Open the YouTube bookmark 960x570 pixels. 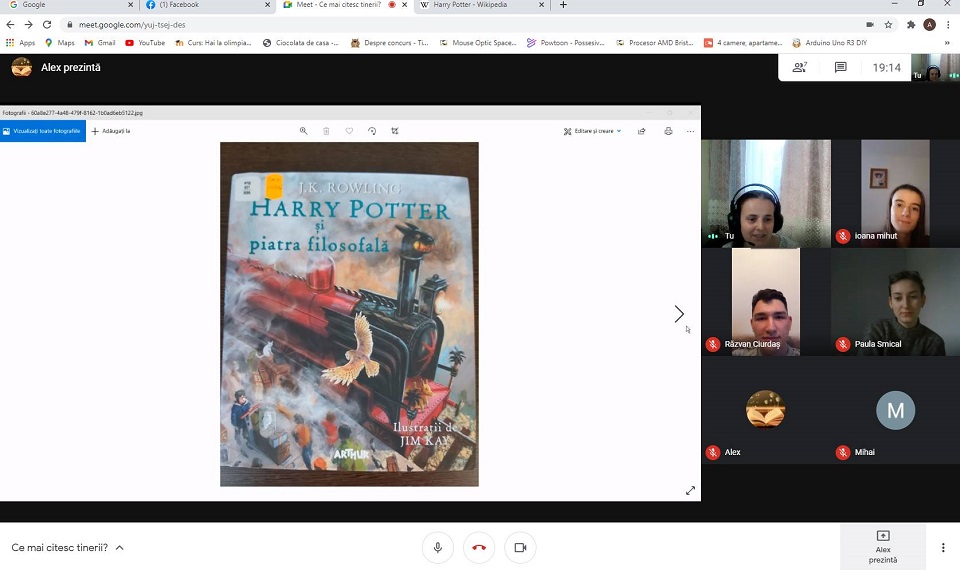tap(145, 43)
